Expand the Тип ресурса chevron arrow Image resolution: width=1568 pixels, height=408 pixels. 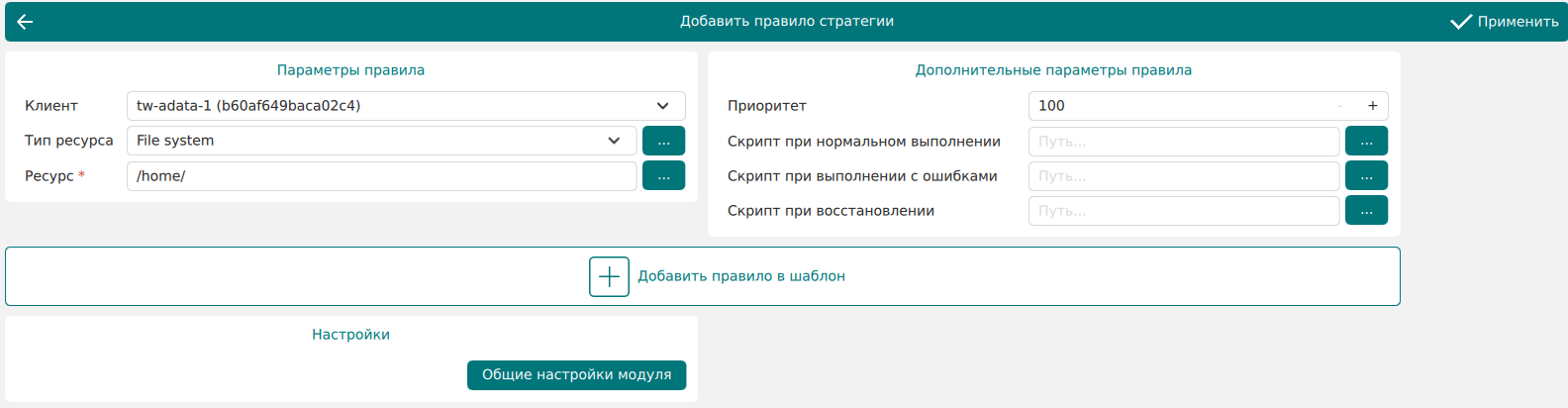(x=614, y=141)
